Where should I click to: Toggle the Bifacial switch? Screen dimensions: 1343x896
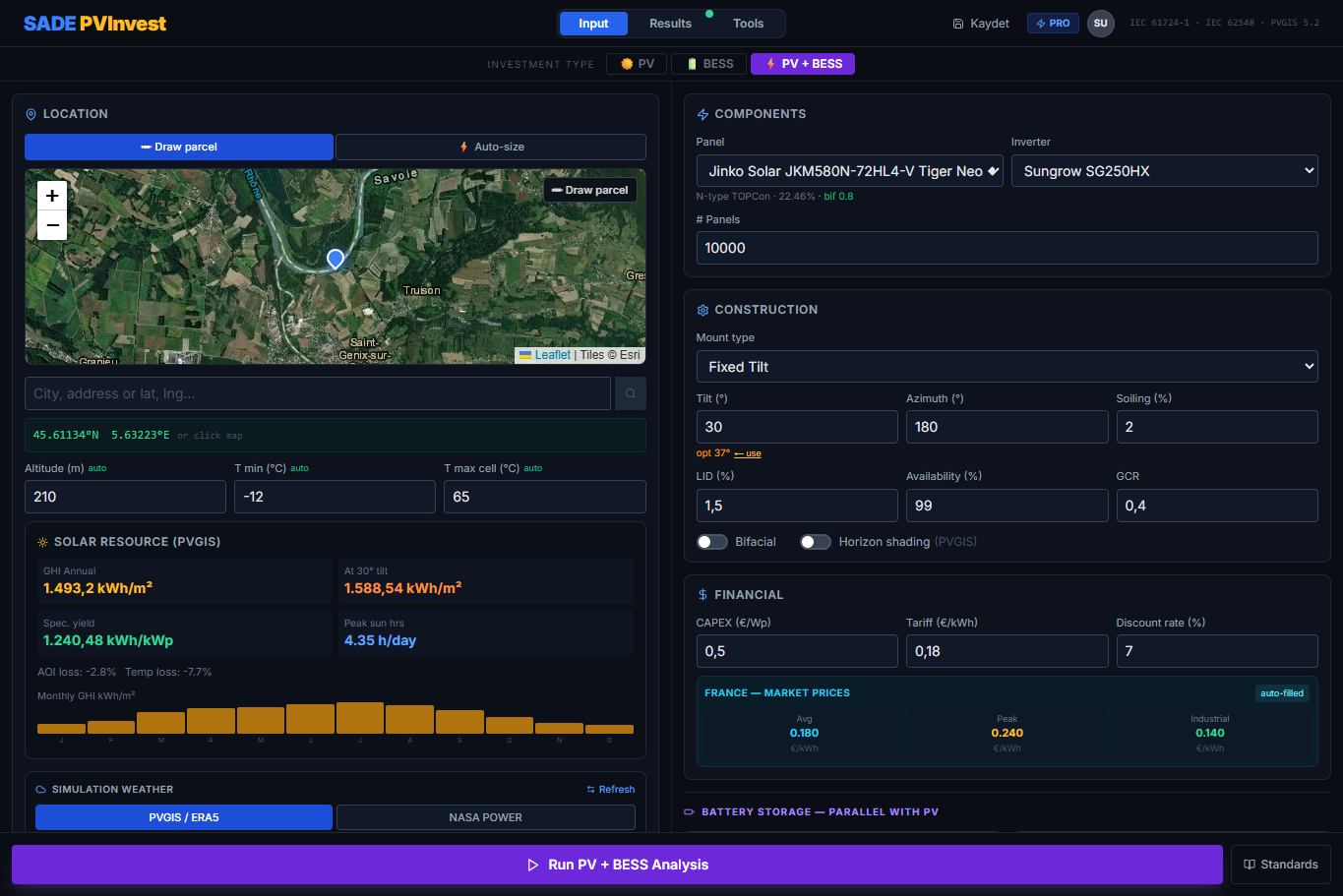711,542
